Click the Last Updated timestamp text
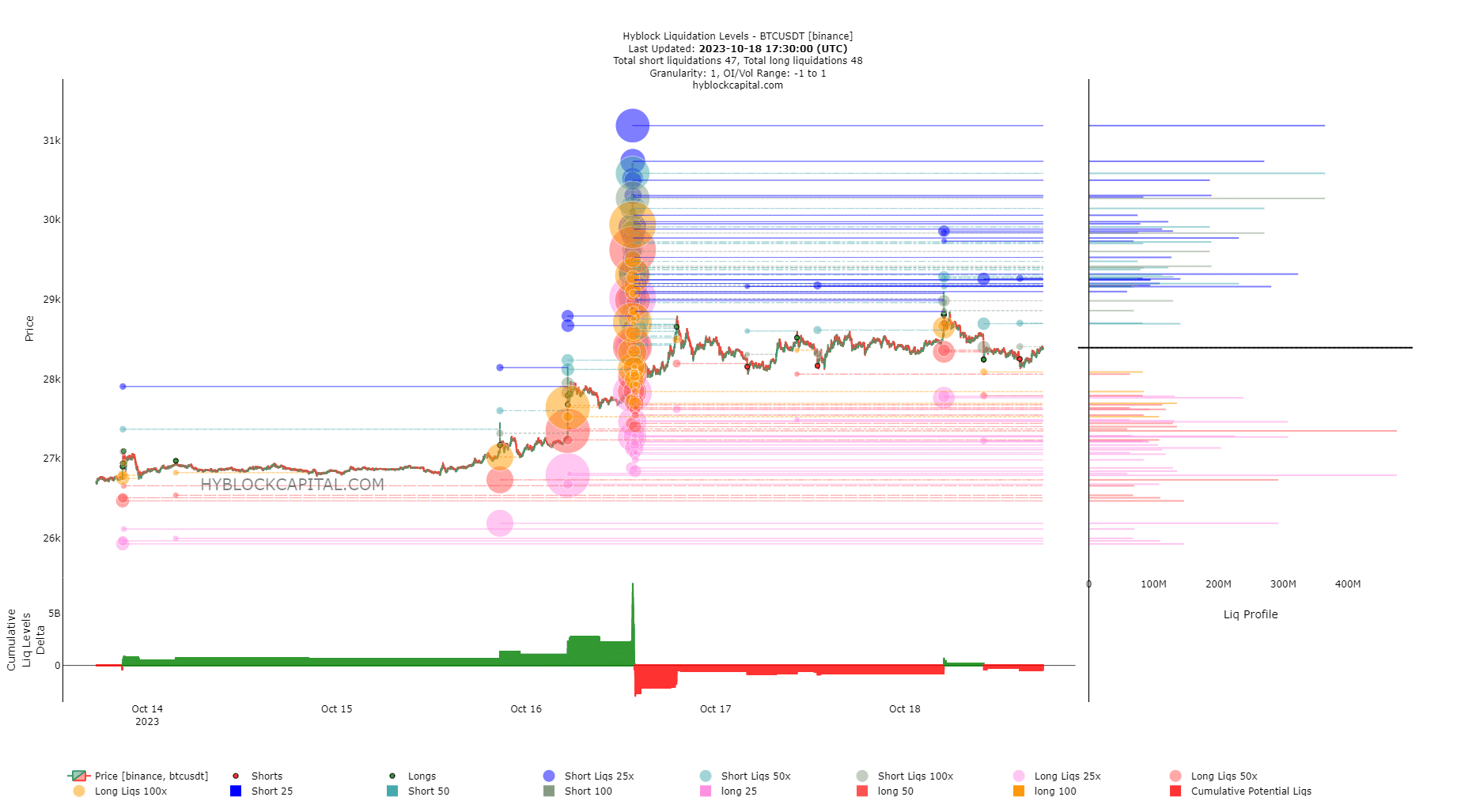Viewport: 1476px width, 812px height. [737, 49]
